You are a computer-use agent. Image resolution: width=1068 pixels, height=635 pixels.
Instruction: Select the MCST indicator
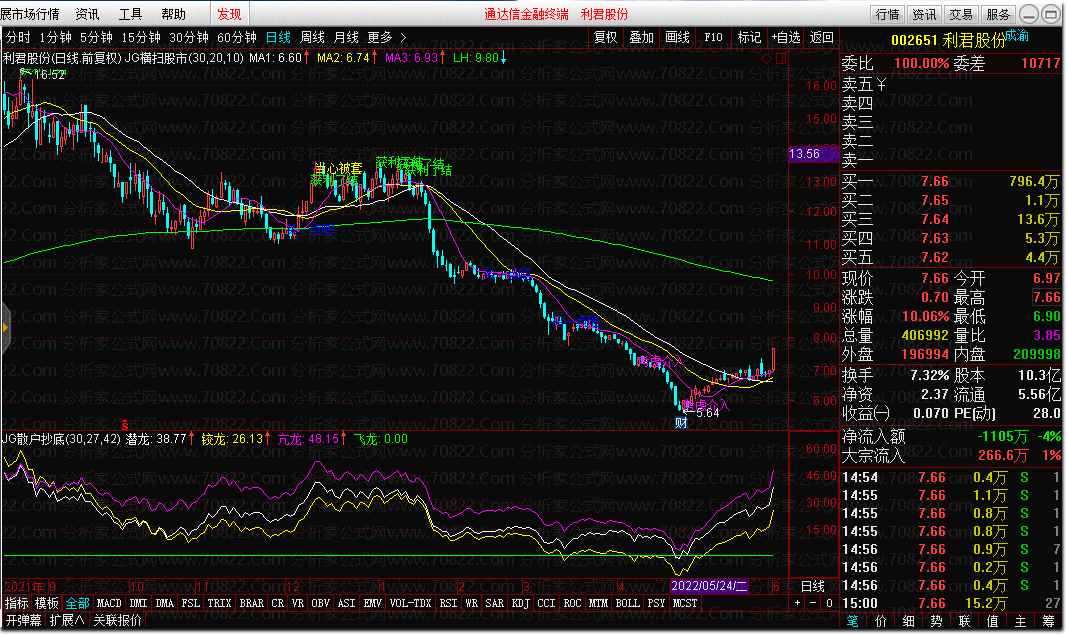click(x=685, y=603)
